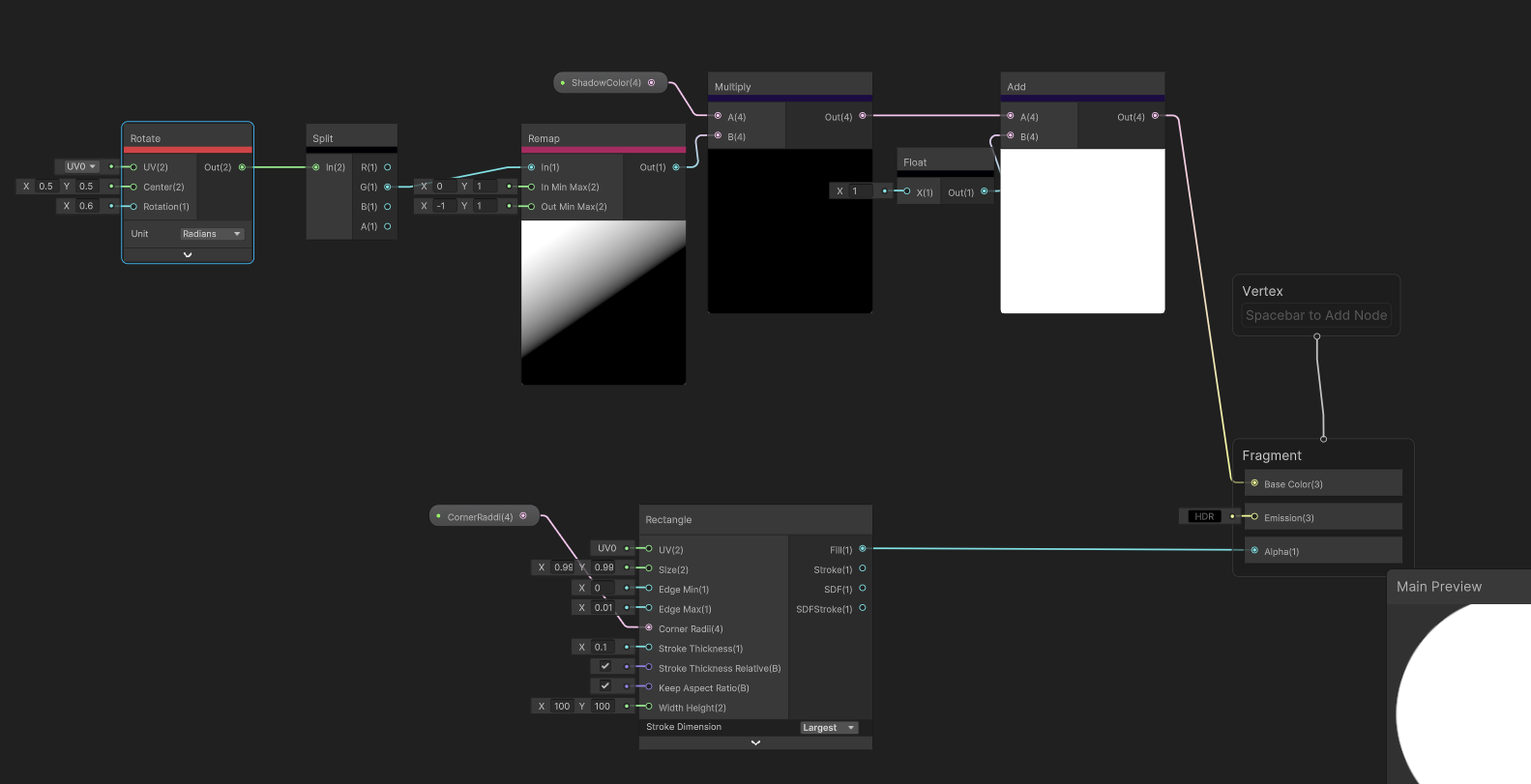Open the Stroke Dimension Largest dropdown
The height and width of the screenshot is (784, 1531).
(829, 728)
